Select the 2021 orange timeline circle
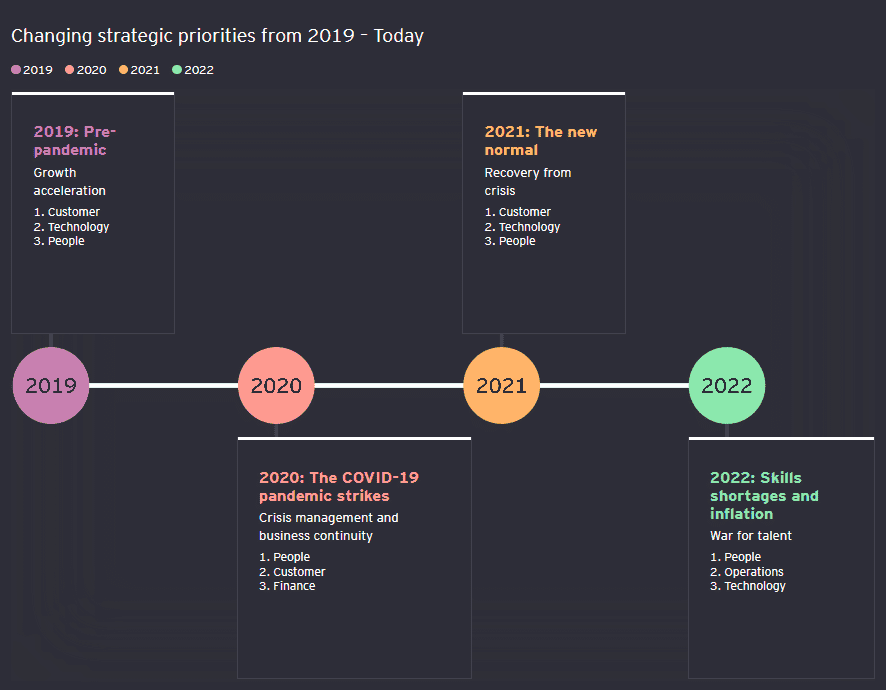 (x=502, y=385)
